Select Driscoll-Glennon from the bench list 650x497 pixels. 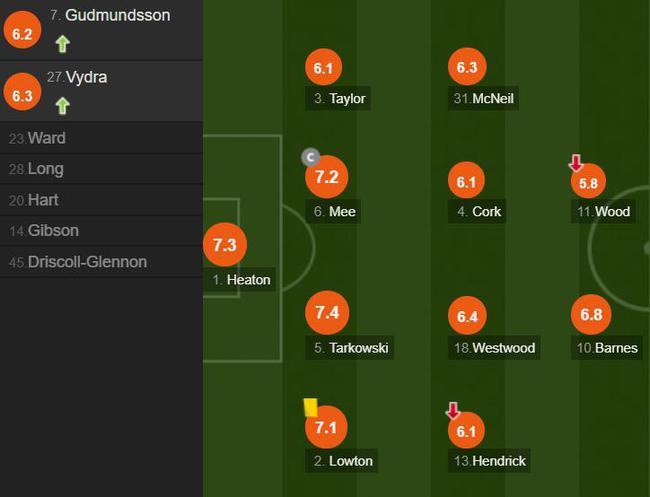click(102, 262)
